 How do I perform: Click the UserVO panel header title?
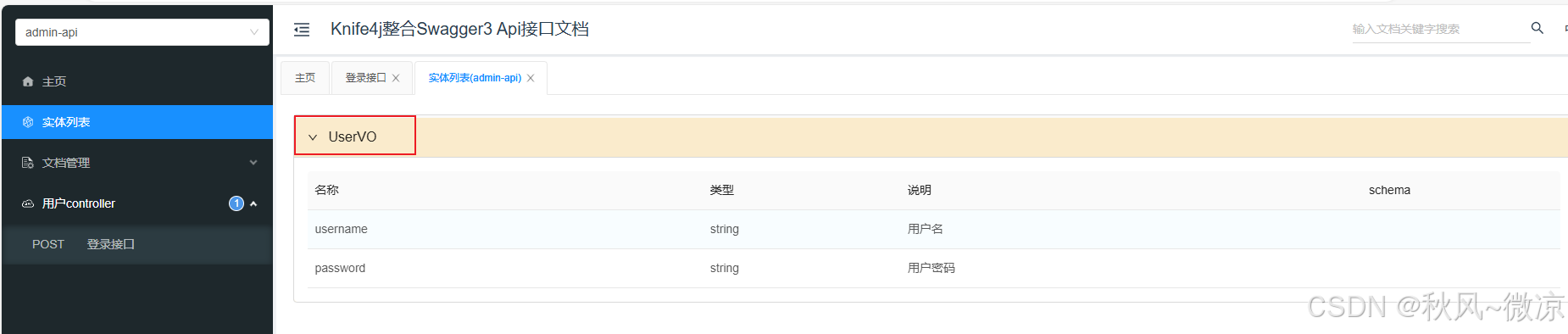tap(353, 136)
